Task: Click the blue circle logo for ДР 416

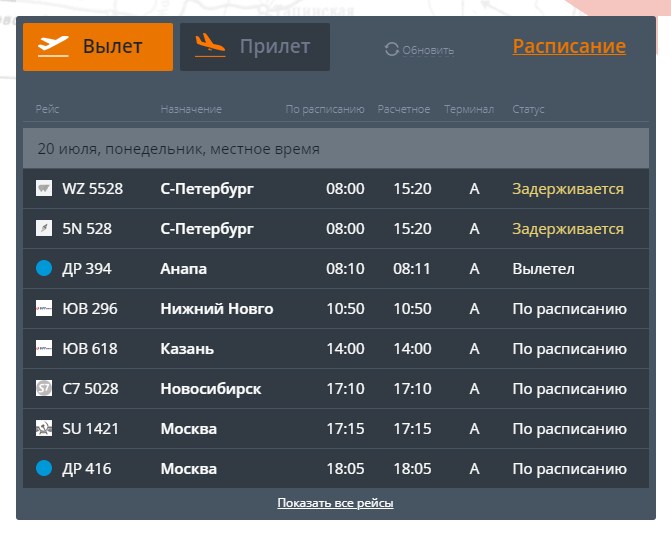Action: pos(44,468)
